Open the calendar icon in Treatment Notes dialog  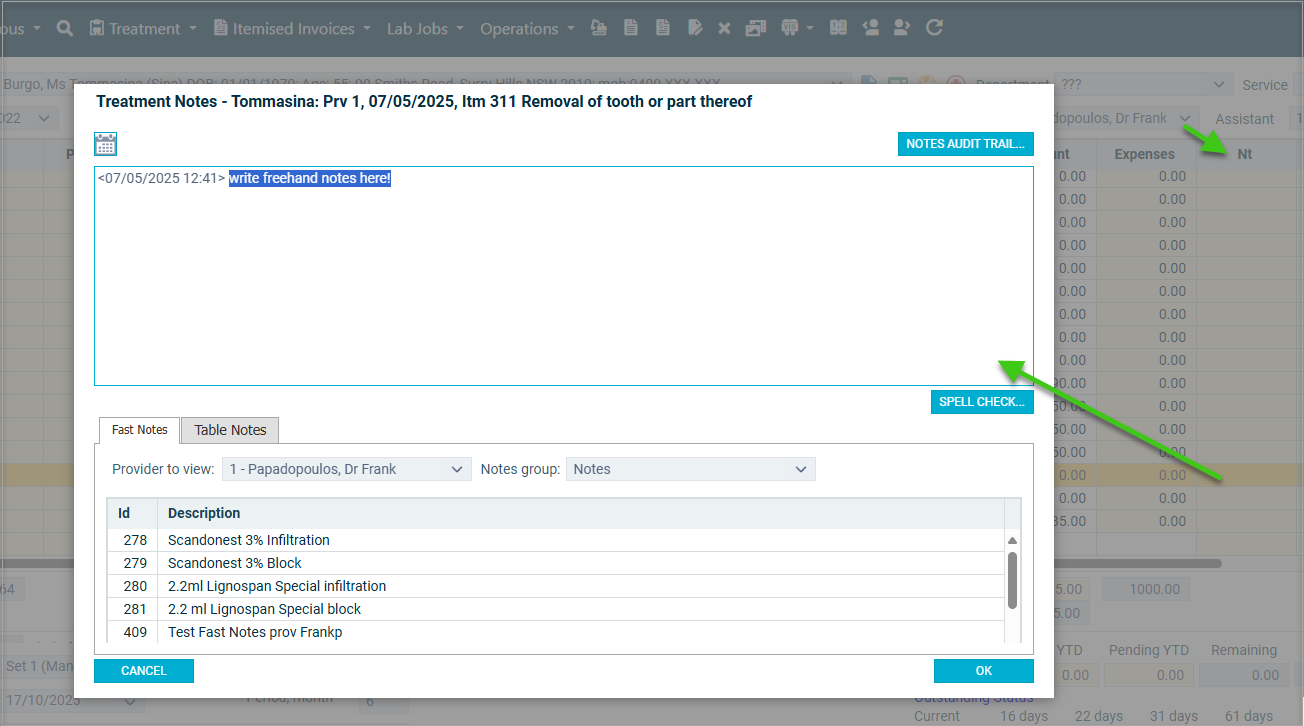click(x=106, y=144)
